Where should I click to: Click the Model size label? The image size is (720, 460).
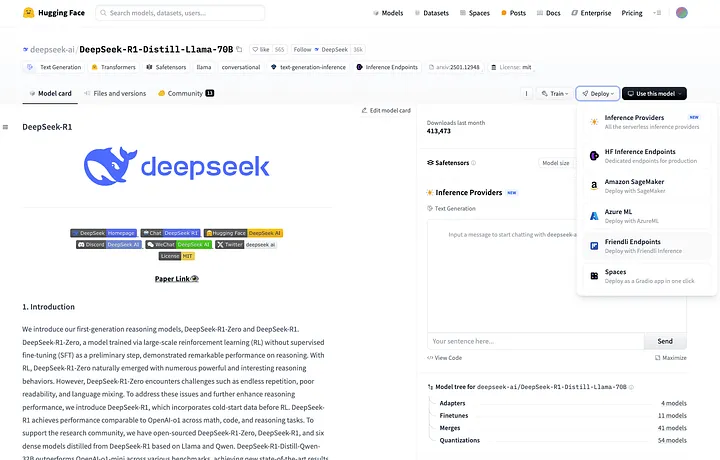(x=556, y=163)
